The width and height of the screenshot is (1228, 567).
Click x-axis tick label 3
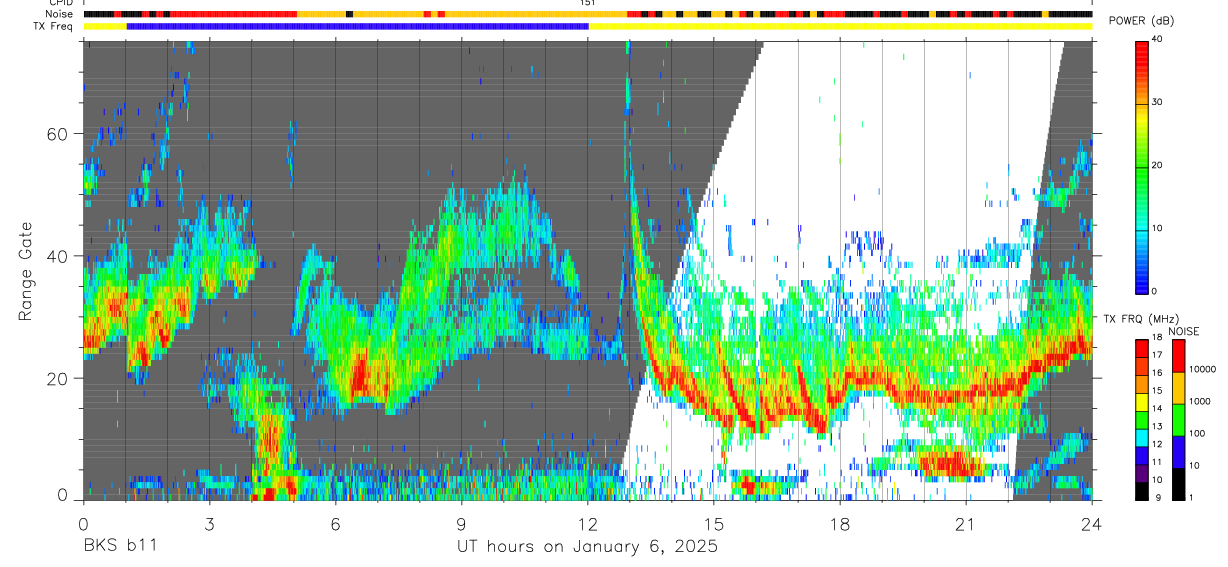[x=209, y=524]
